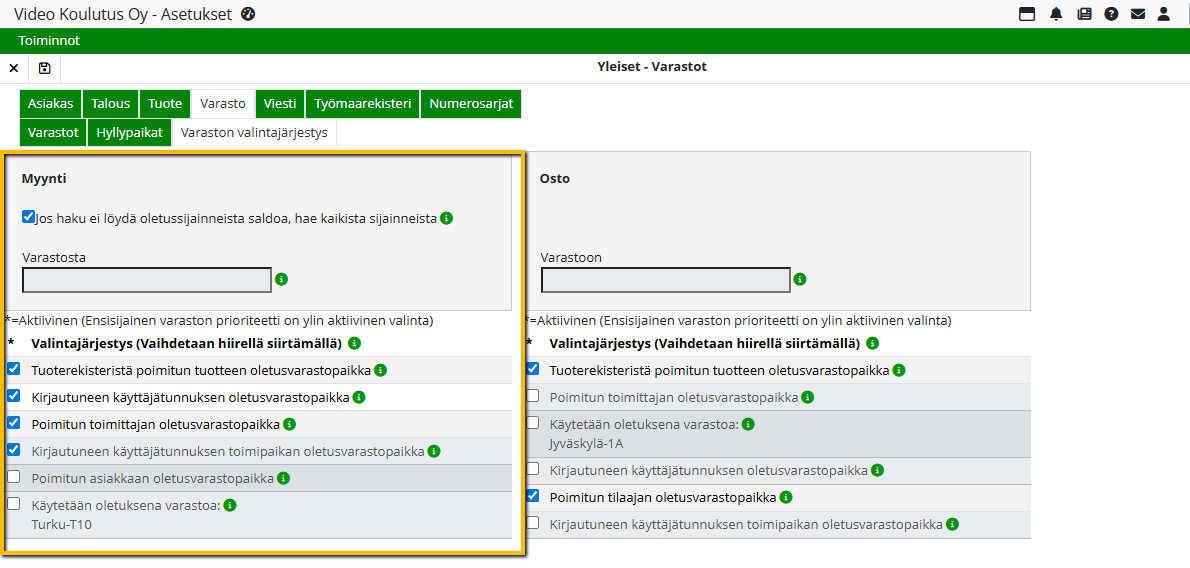
Task: Disable Osto 'Poimitun tilaajan oletusvarastopaikka' checkbox
Action: 533,496
